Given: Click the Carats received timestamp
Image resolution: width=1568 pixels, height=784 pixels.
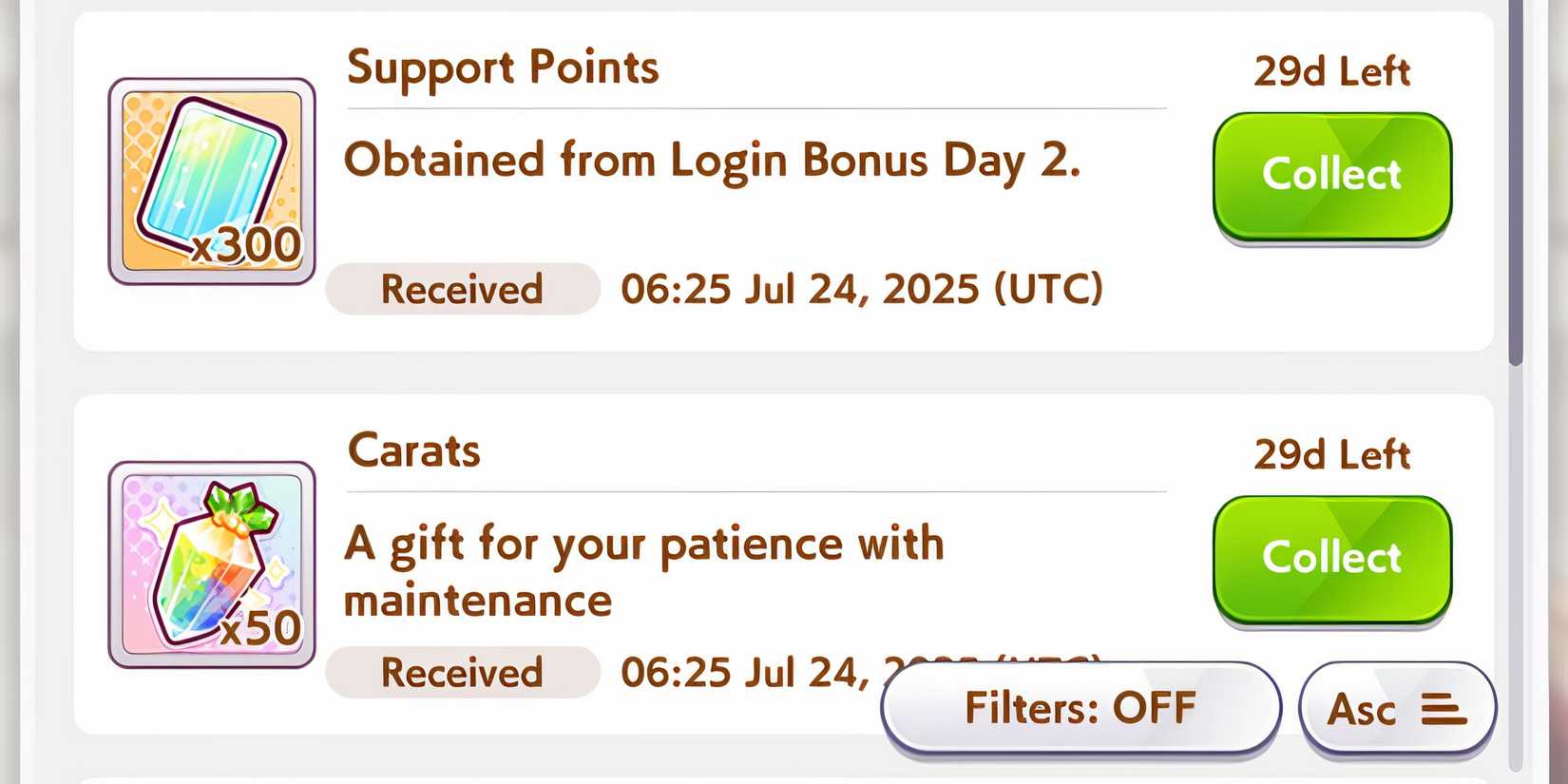Looking at the screenshot, I should click(746, 673).
